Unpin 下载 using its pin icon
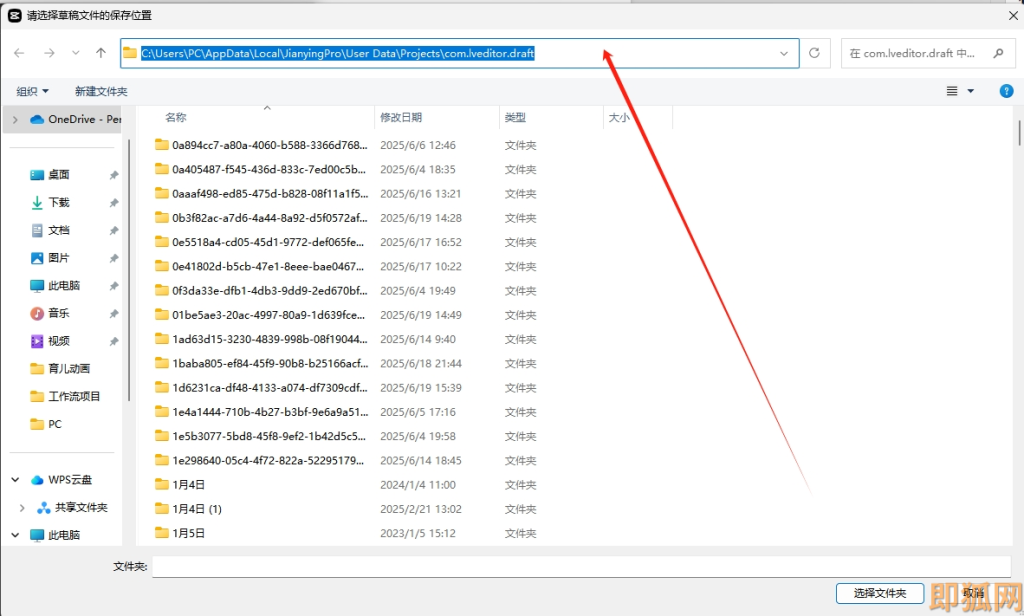 [x=114, y=203]
